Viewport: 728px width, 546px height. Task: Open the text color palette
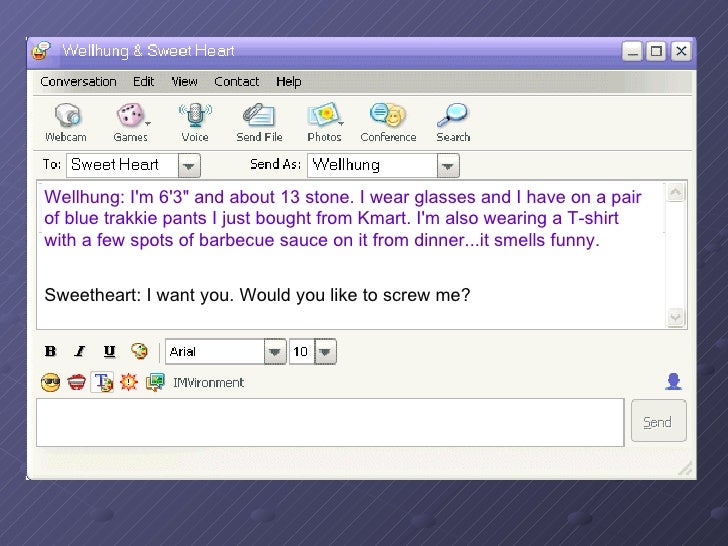tap(139, 351)
